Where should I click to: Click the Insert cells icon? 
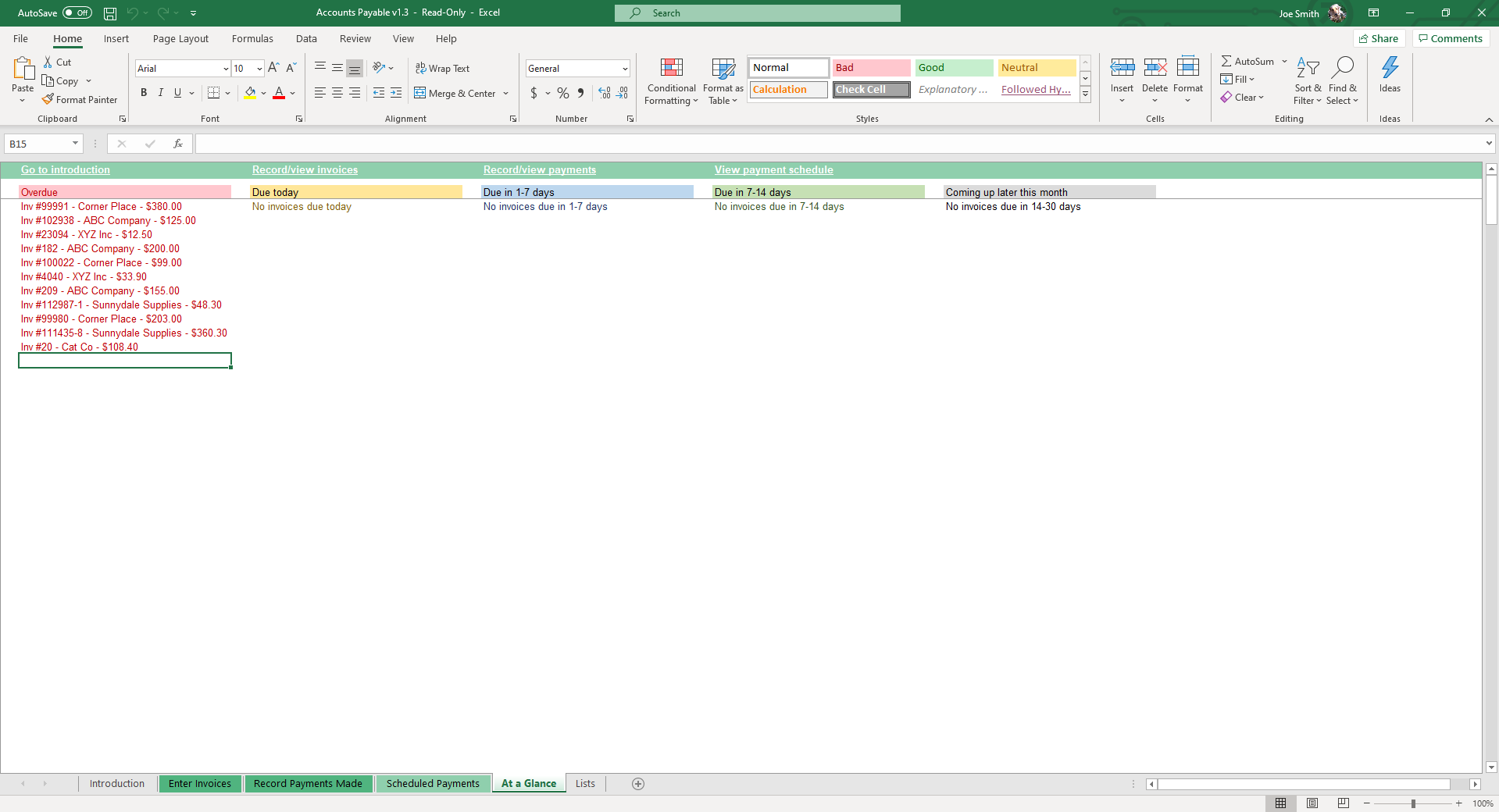point(1122,68)
